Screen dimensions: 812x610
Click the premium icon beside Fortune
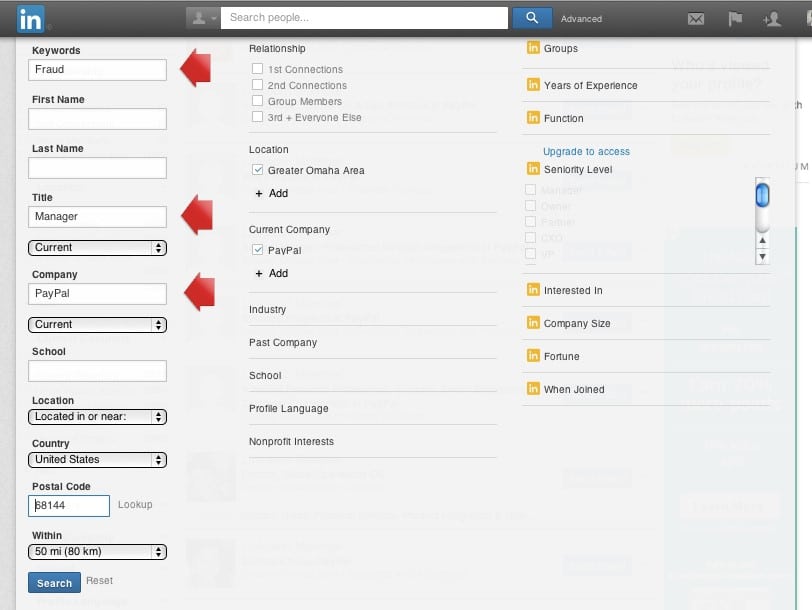[x=533, y=356]
